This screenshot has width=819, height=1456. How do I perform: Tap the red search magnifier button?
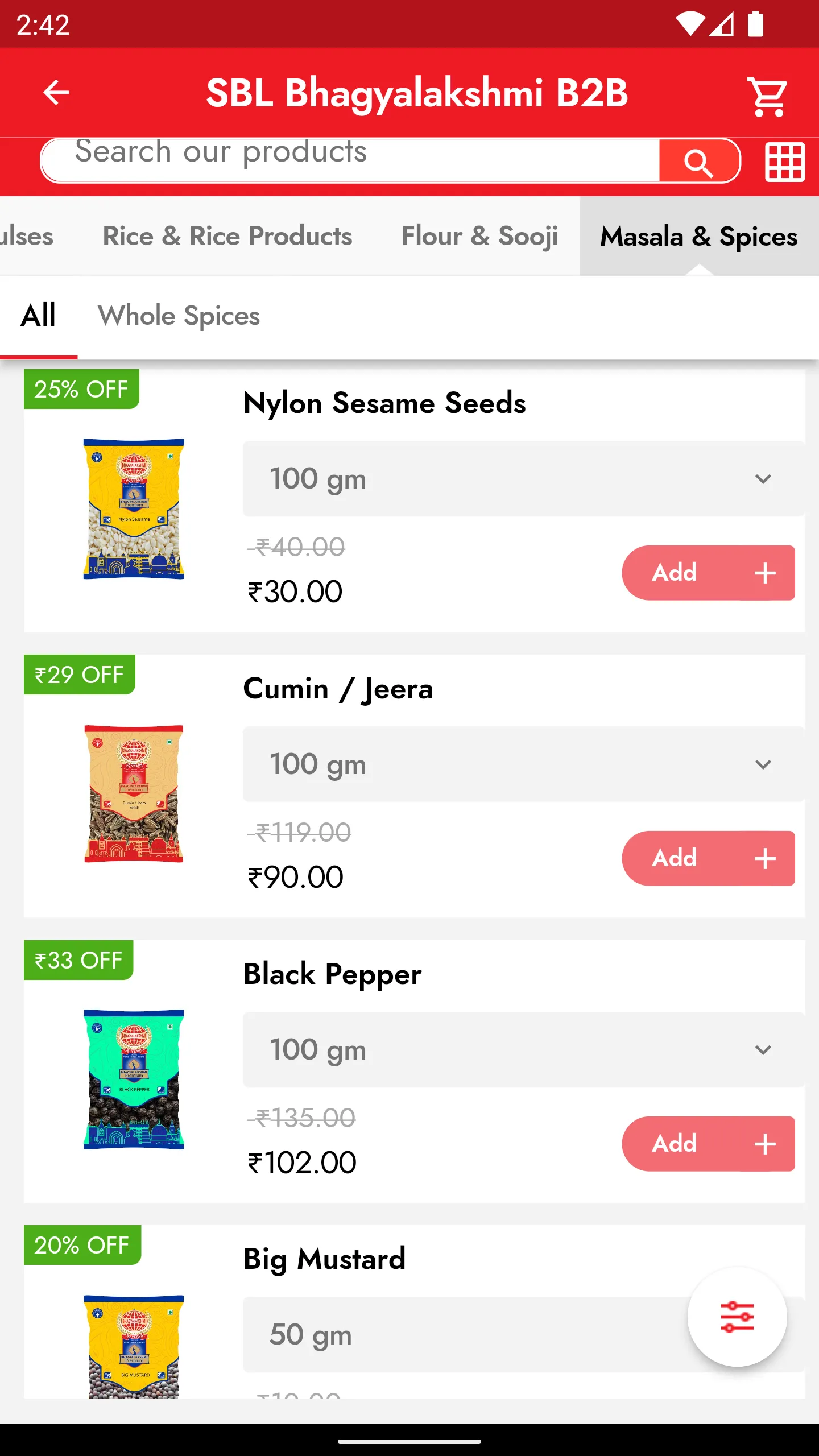(699, 162)
